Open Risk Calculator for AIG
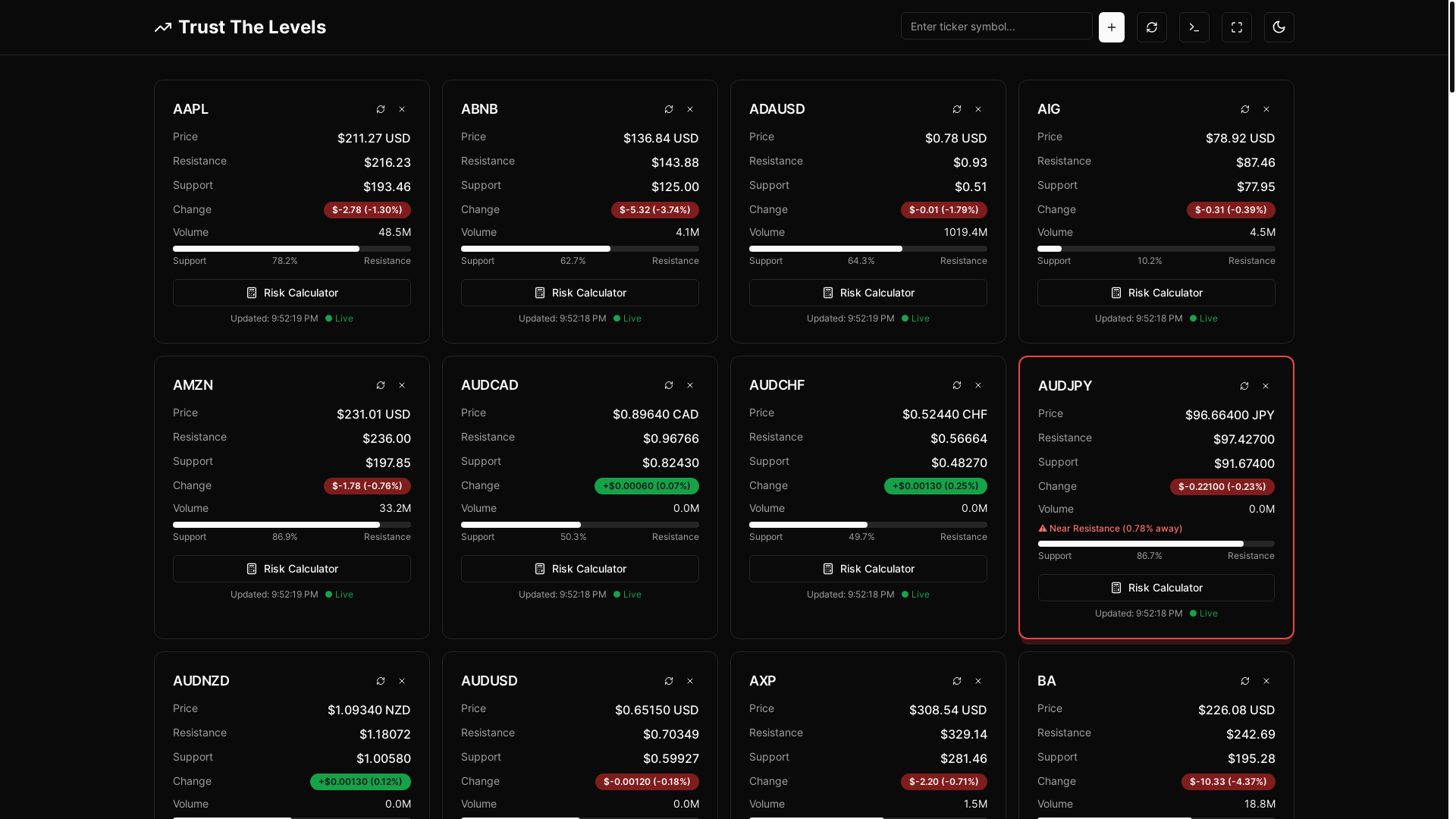Viewport: 1456px width, 819px height. (x=1156, y=293)
